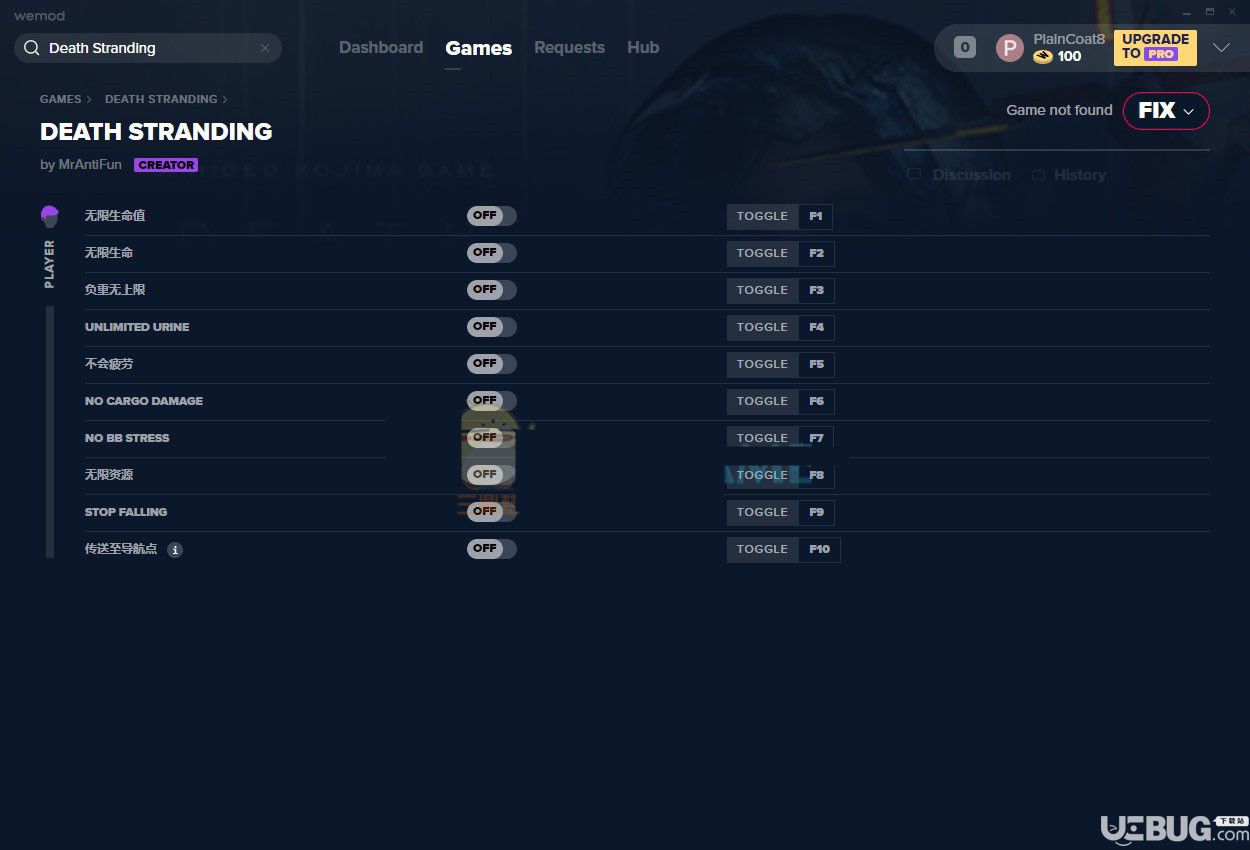This screenshot has width=1250, height=850.
Task: Turn on No Cargo Damage switch
Action: point(492,401)
